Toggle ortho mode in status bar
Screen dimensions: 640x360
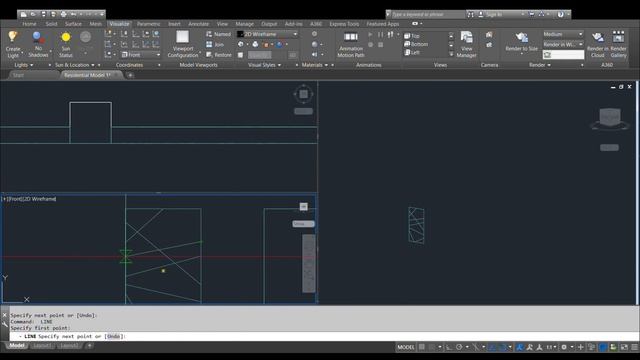449,347
